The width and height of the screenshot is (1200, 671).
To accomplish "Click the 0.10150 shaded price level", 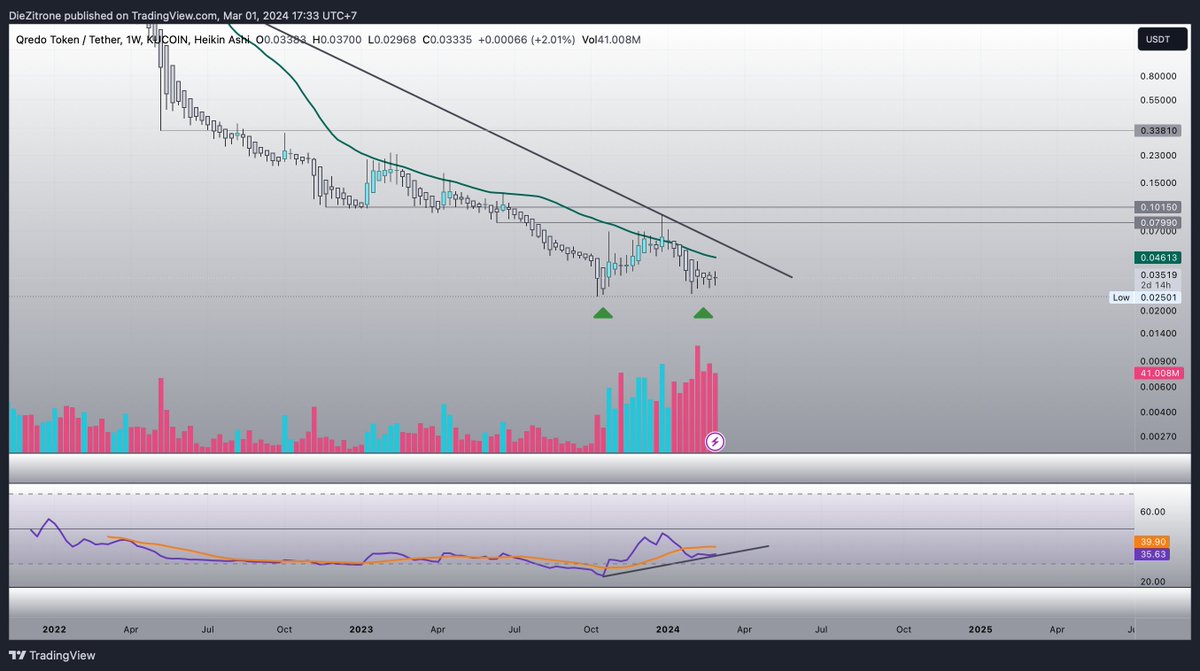I will [x=1157, y=206].
